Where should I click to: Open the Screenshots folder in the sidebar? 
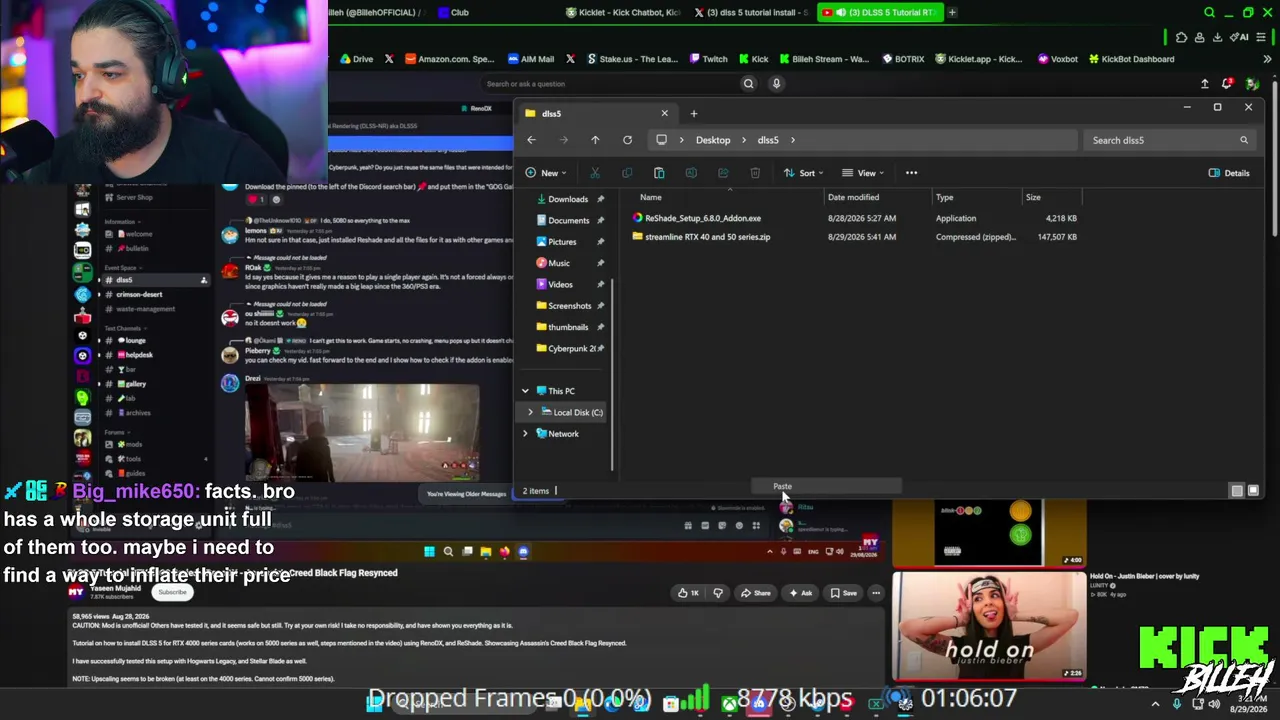(569, 306)
